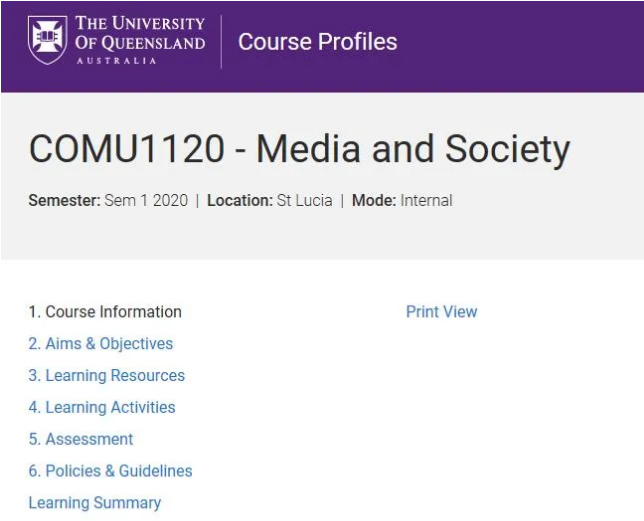The width and height of the screenshot is (644, 521).
Task: Click the Mode label
Action: tap(374, 200)
